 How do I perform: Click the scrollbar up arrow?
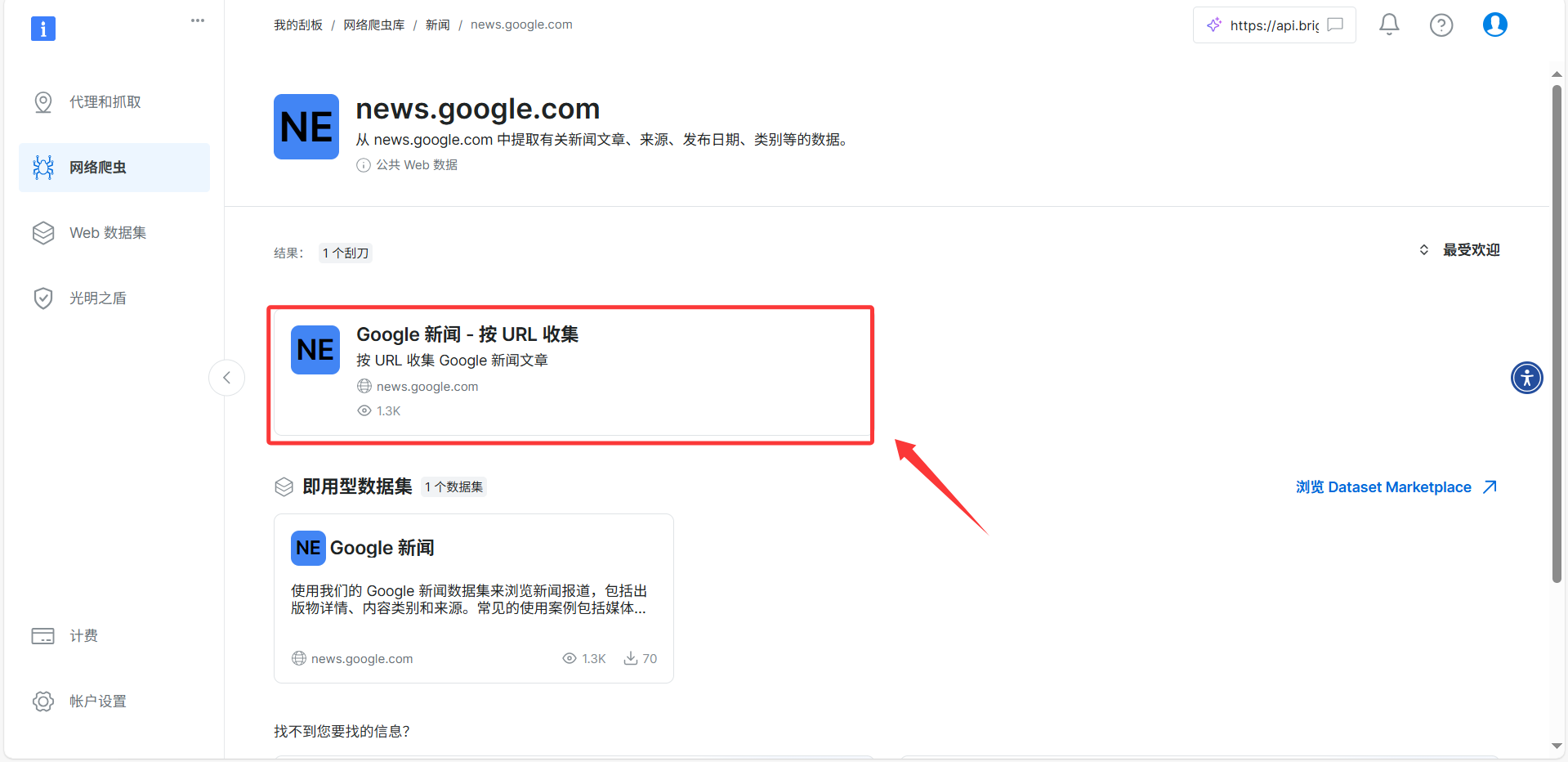coord(1557,74)
